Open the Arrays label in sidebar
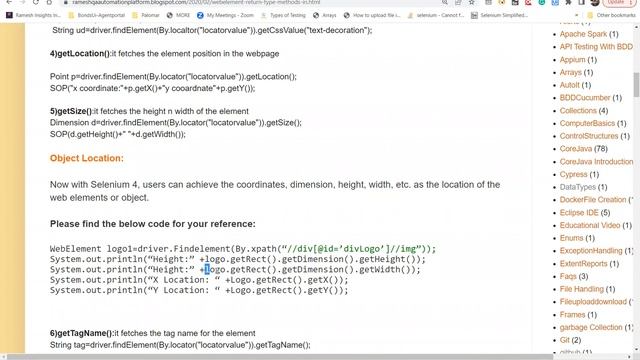 click(x=570, y=72)
